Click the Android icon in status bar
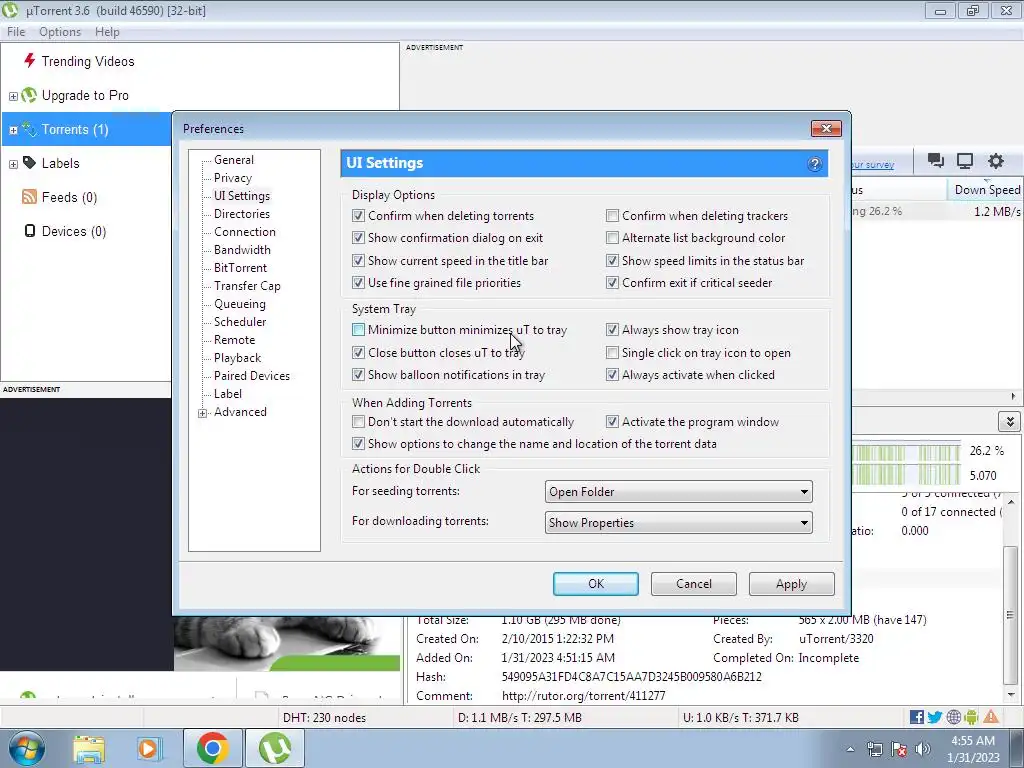 pyautogui.click(x=971, y=717)
